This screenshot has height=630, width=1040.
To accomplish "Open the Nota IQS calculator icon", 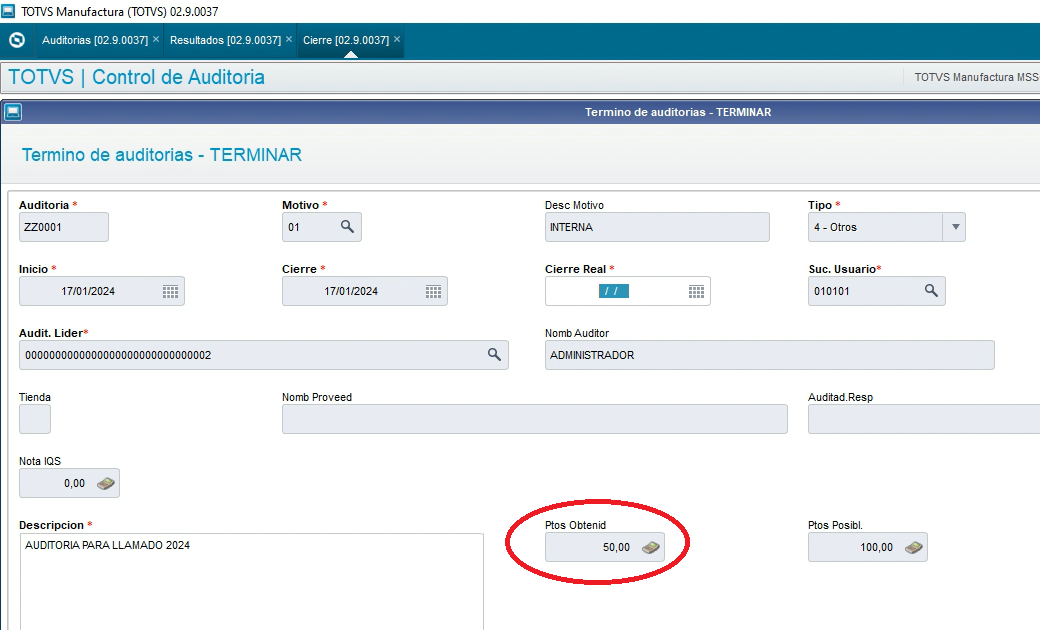I will [x=106, y=483].
